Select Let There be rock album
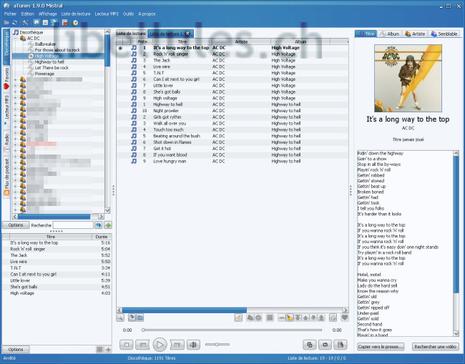Viewport: 465px width, 364px height. 51,68
